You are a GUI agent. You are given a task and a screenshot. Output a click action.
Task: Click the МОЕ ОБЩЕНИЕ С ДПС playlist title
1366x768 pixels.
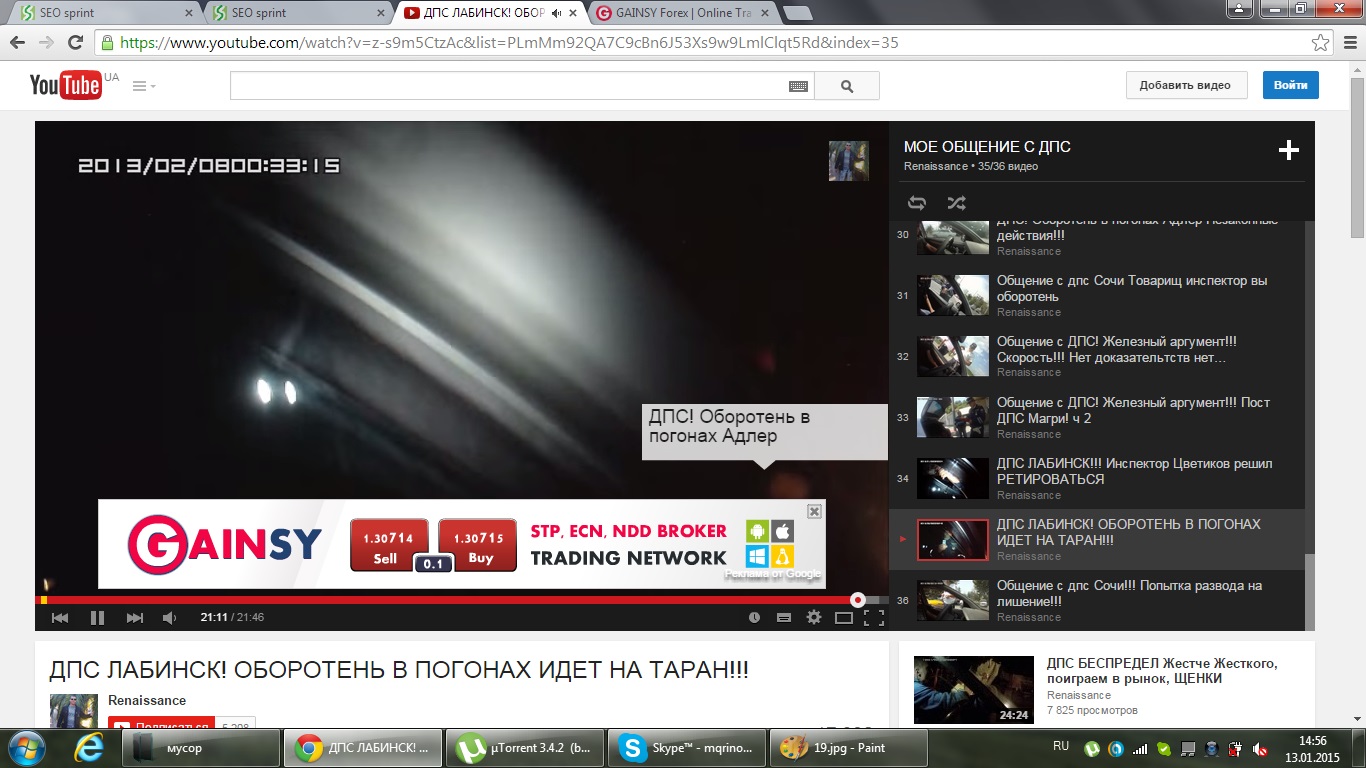[x=987, y=147]
